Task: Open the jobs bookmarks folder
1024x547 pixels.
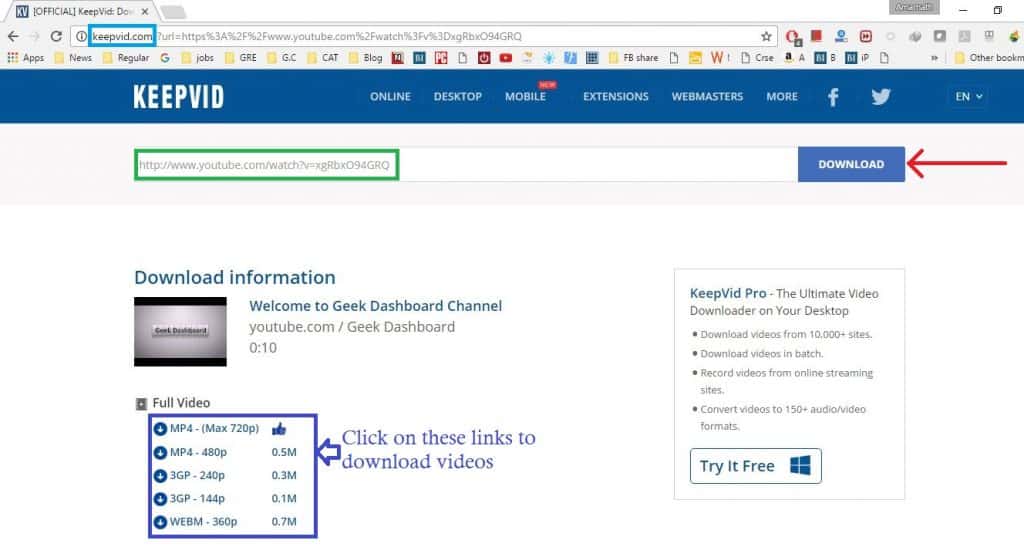Action: pyautogui.click(x=198, y=57)
